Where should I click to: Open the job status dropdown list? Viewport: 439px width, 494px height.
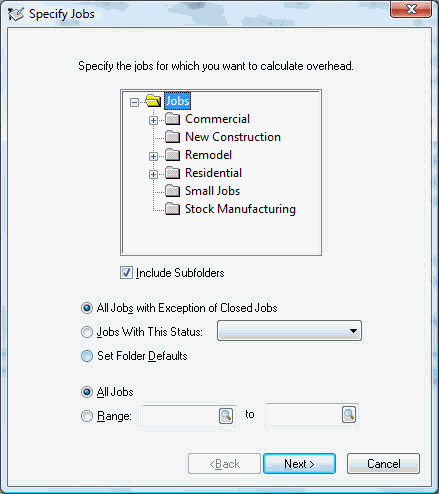click(289, 331)
